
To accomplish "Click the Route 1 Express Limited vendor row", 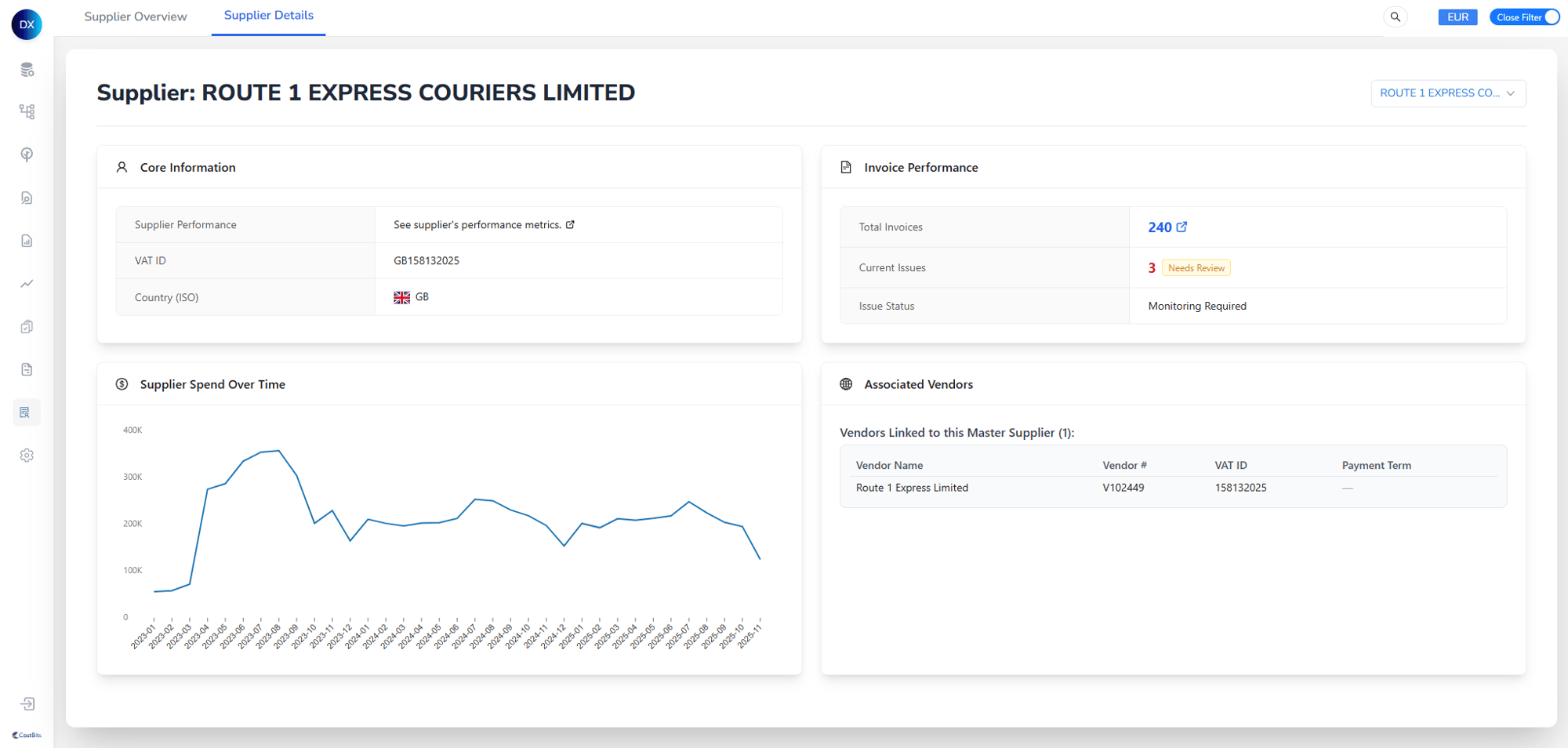I will 912,488.
